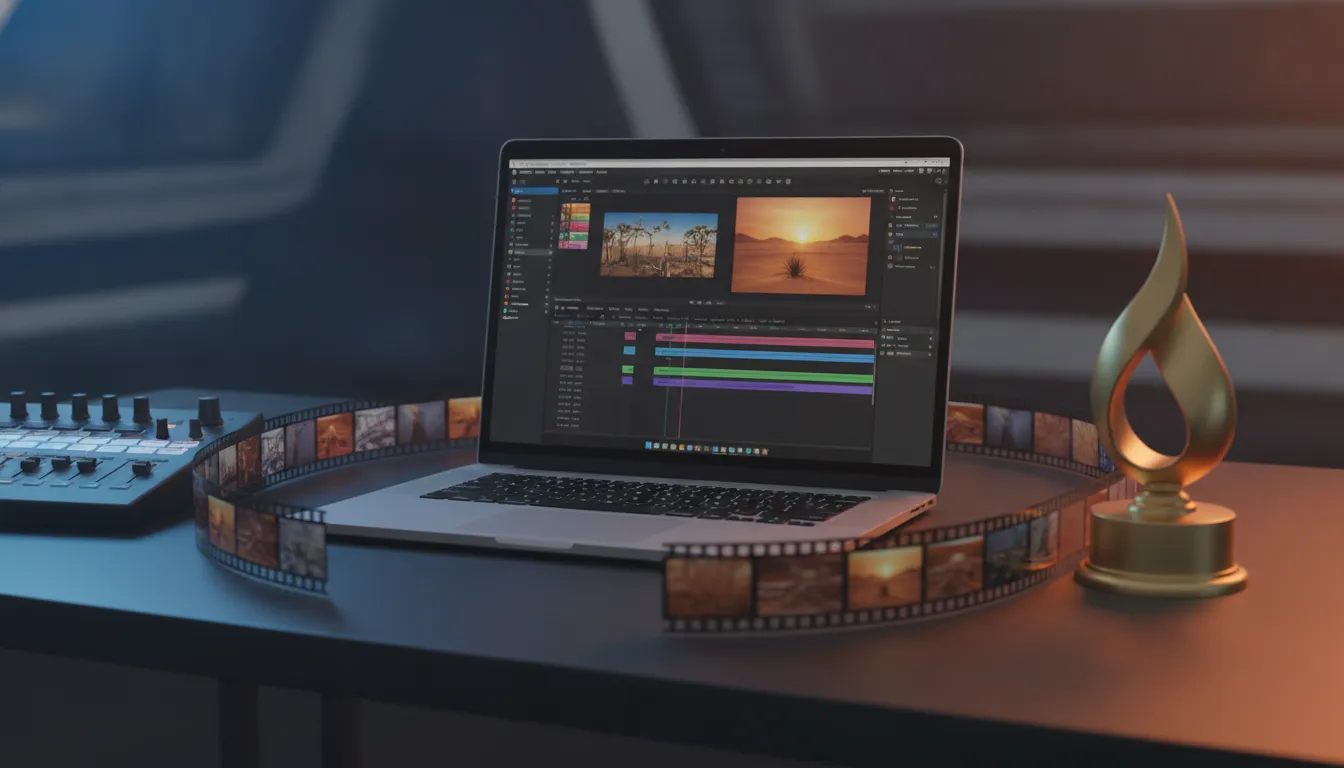Select the blue highlighted item in left sidebar
1344x768 pixels.
[534, 190]
